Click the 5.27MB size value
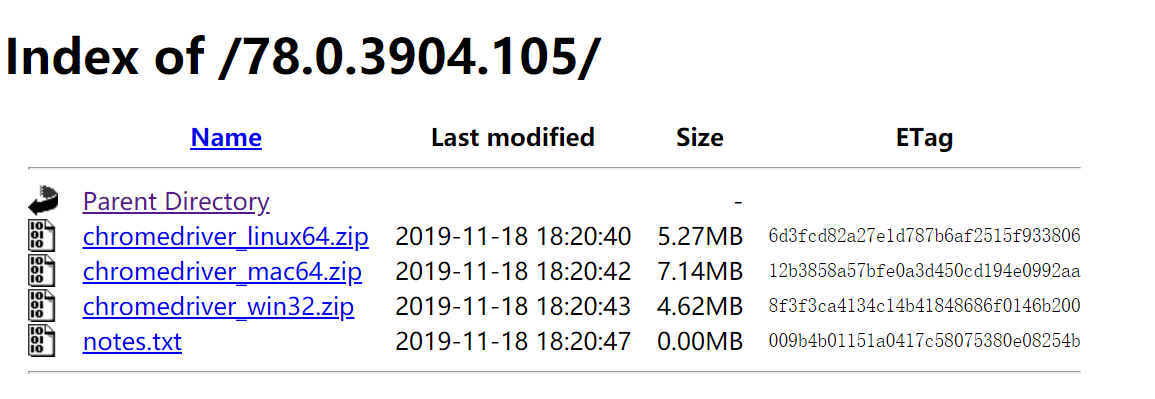This screenshot has height=399, width=1155. click(700, 236)
